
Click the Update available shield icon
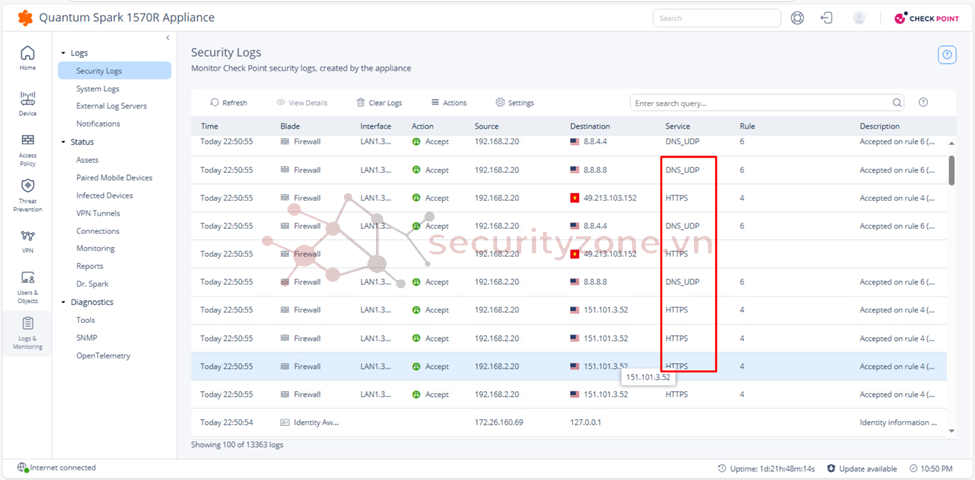[x=831, y=468]
